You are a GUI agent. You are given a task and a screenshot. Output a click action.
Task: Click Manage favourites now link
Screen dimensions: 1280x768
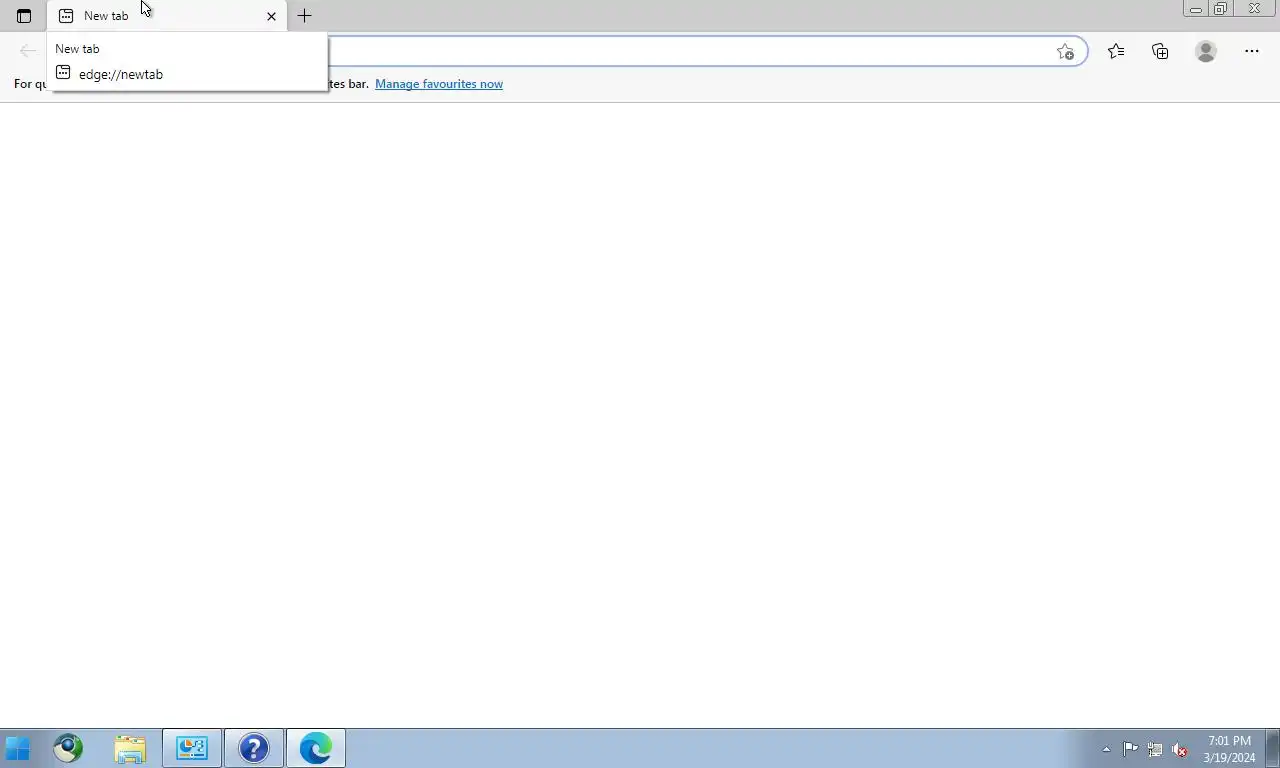[439, 84]
